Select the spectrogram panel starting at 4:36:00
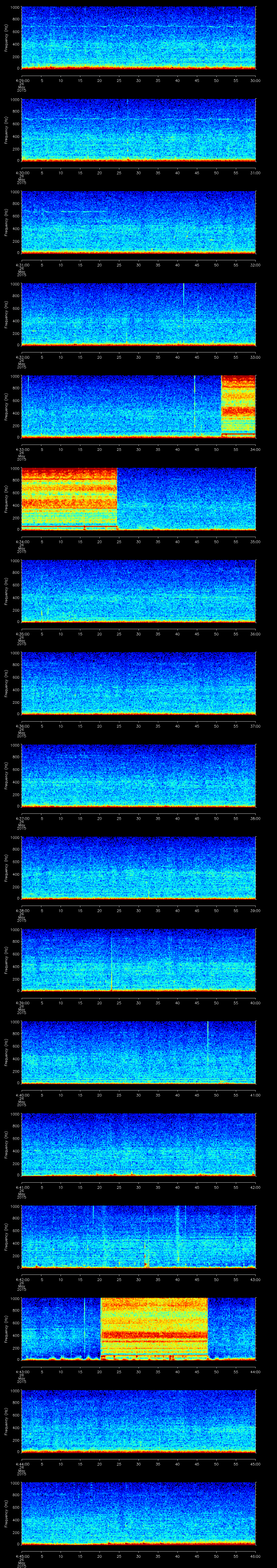The image size is (277, 1568). tap(138, 683)
